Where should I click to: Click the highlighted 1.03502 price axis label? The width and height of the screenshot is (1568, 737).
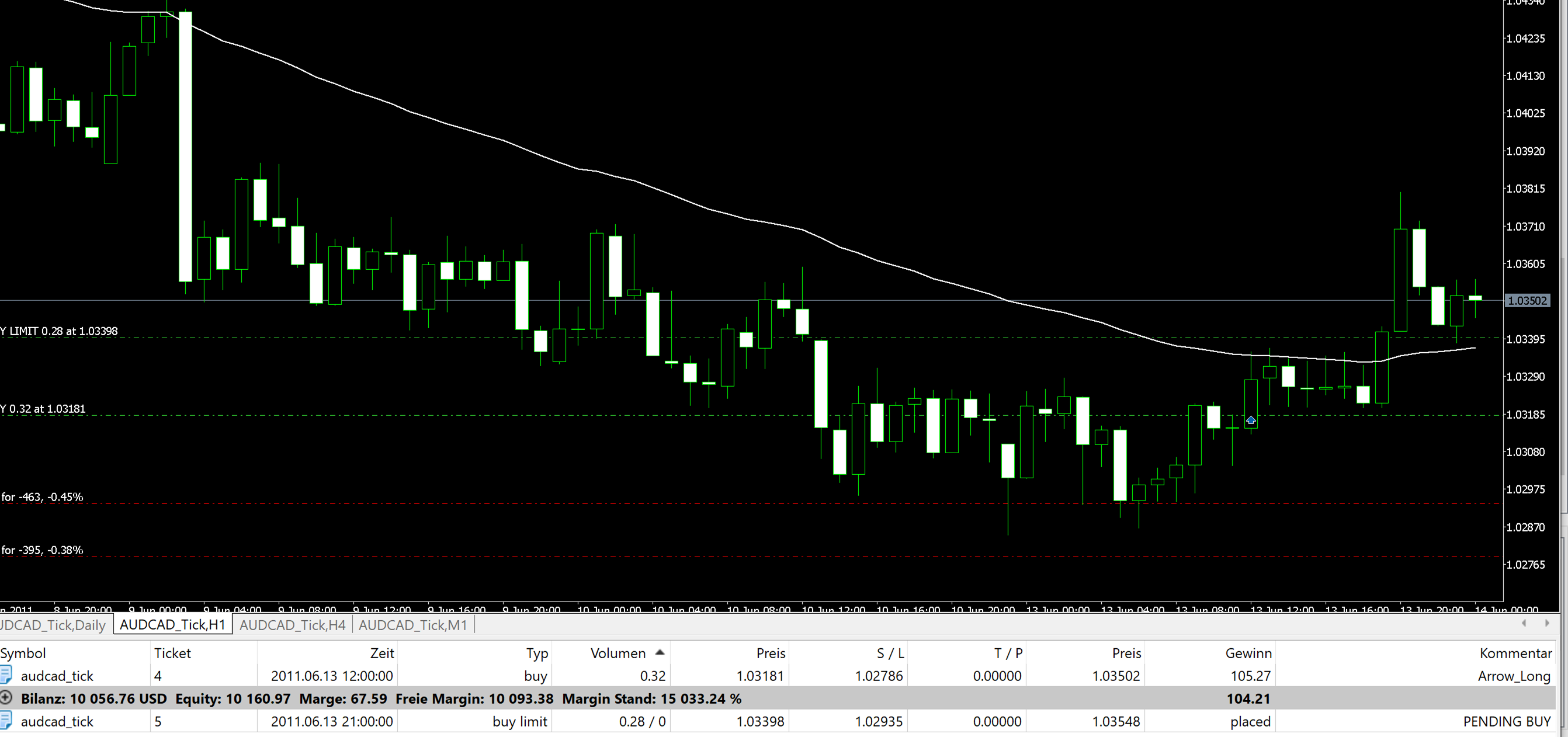tap(1527, 300)
